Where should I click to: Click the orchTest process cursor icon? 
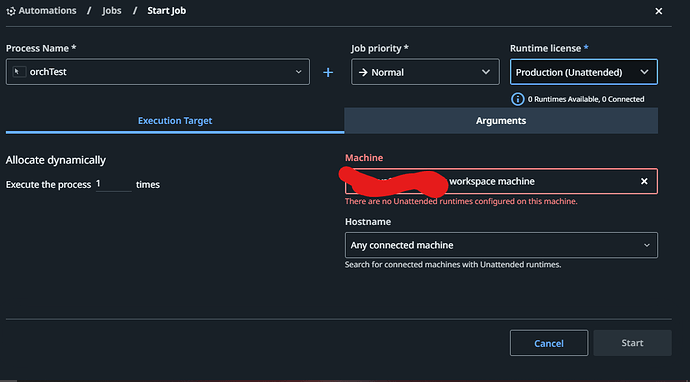[19, 72]
